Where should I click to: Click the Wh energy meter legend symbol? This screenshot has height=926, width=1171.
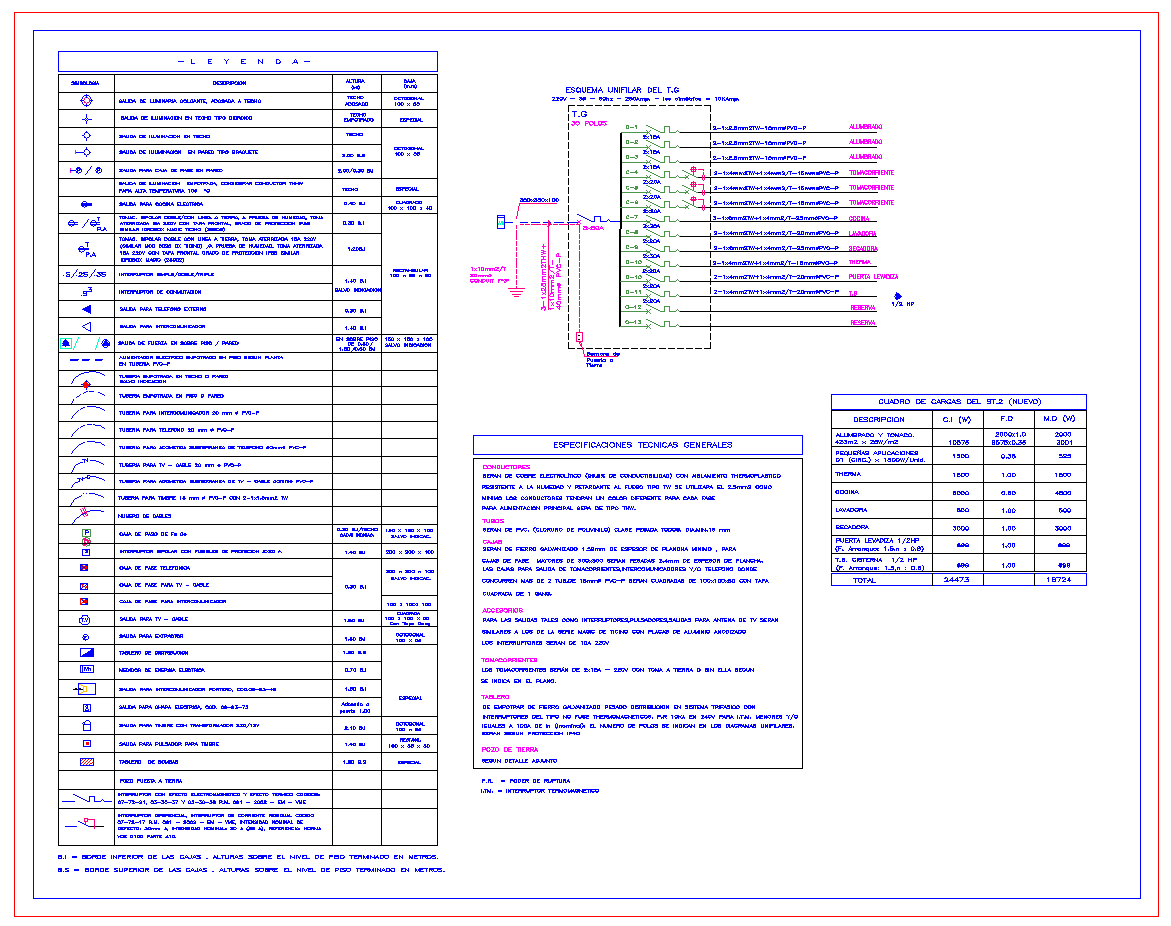pos(86,669)
